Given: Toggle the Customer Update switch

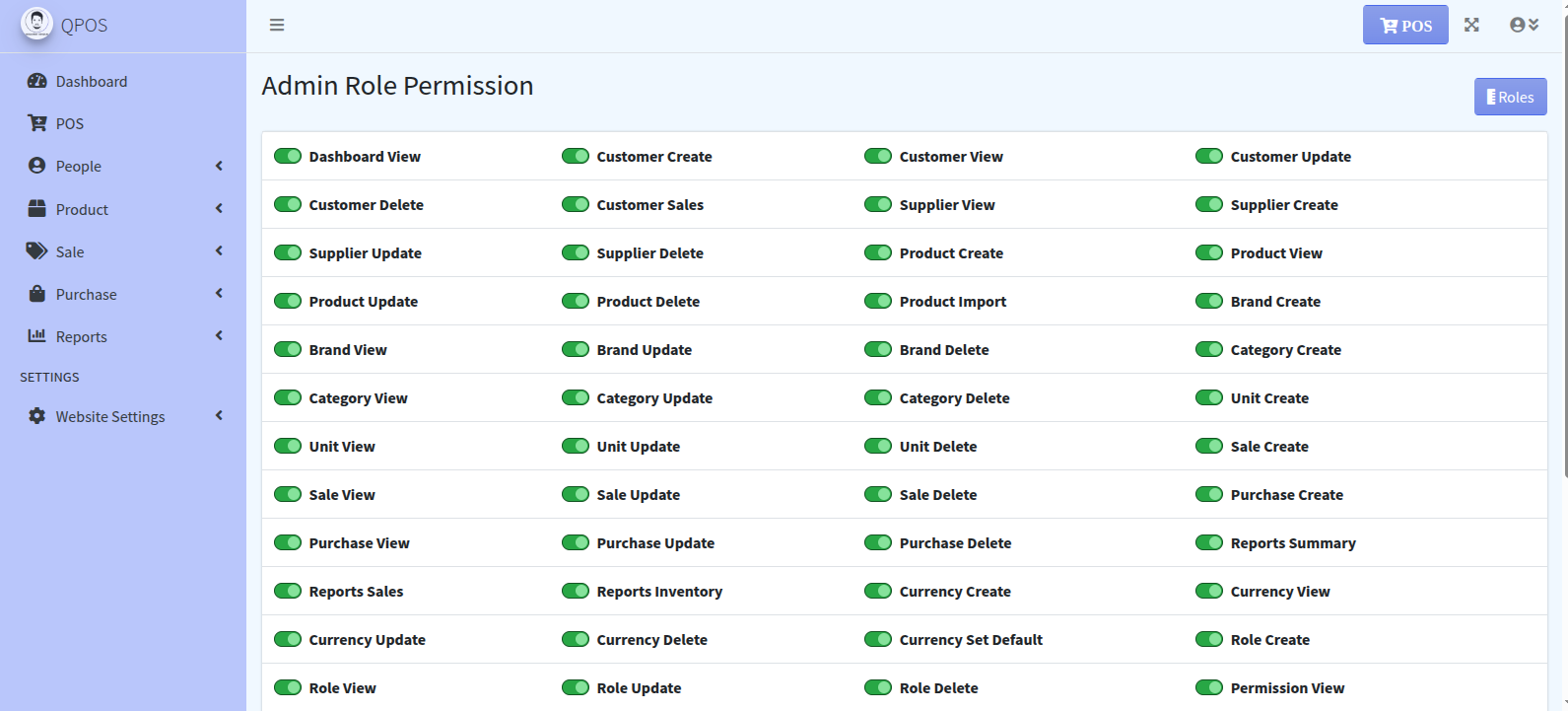Looking at the screenshot, I should (x=1209, y=156).
